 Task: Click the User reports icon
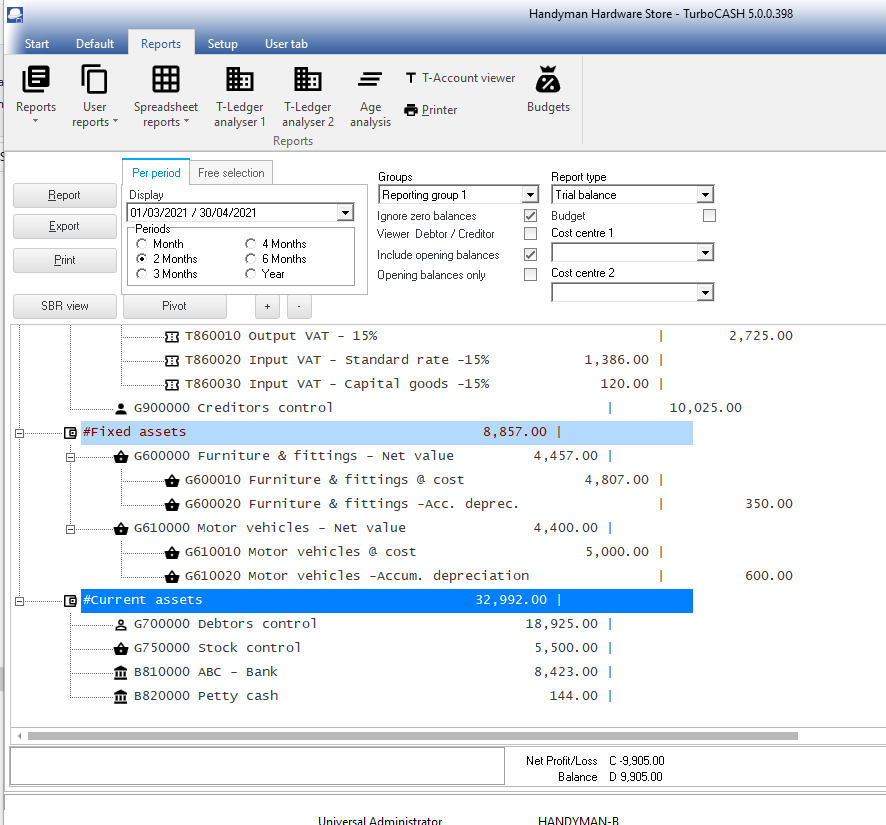(x=95, y=80)
